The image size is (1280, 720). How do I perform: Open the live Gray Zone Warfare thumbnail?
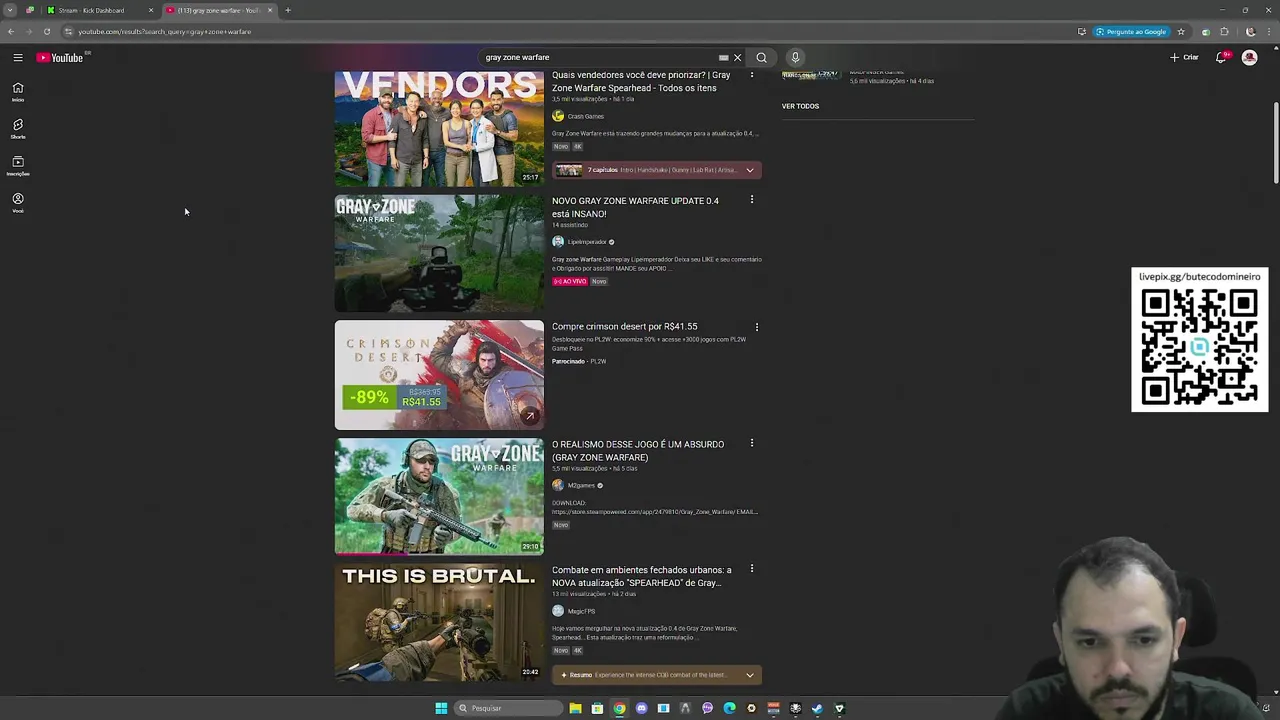(439, 253)
